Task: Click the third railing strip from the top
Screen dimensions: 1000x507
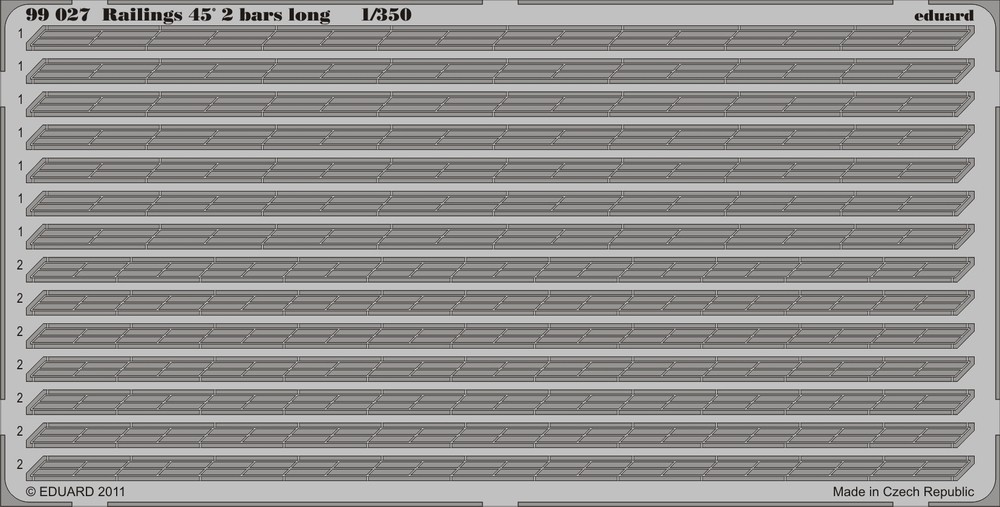Action: tap(500, 104)
